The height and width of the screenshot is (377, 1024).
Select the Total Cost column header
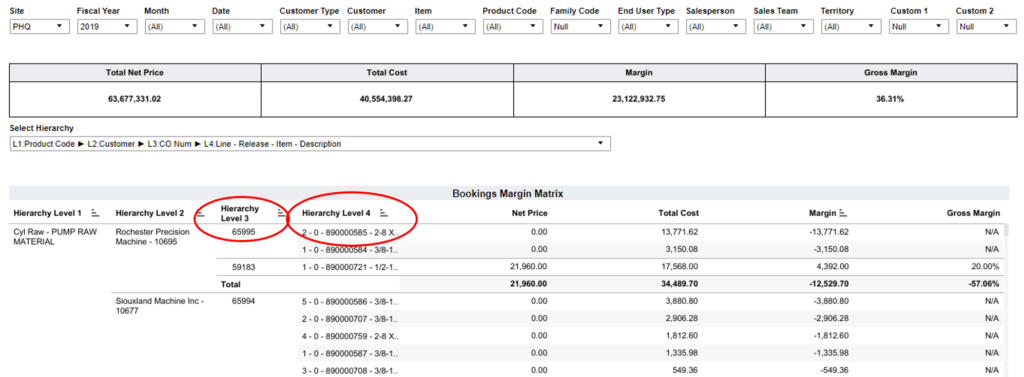679,213
